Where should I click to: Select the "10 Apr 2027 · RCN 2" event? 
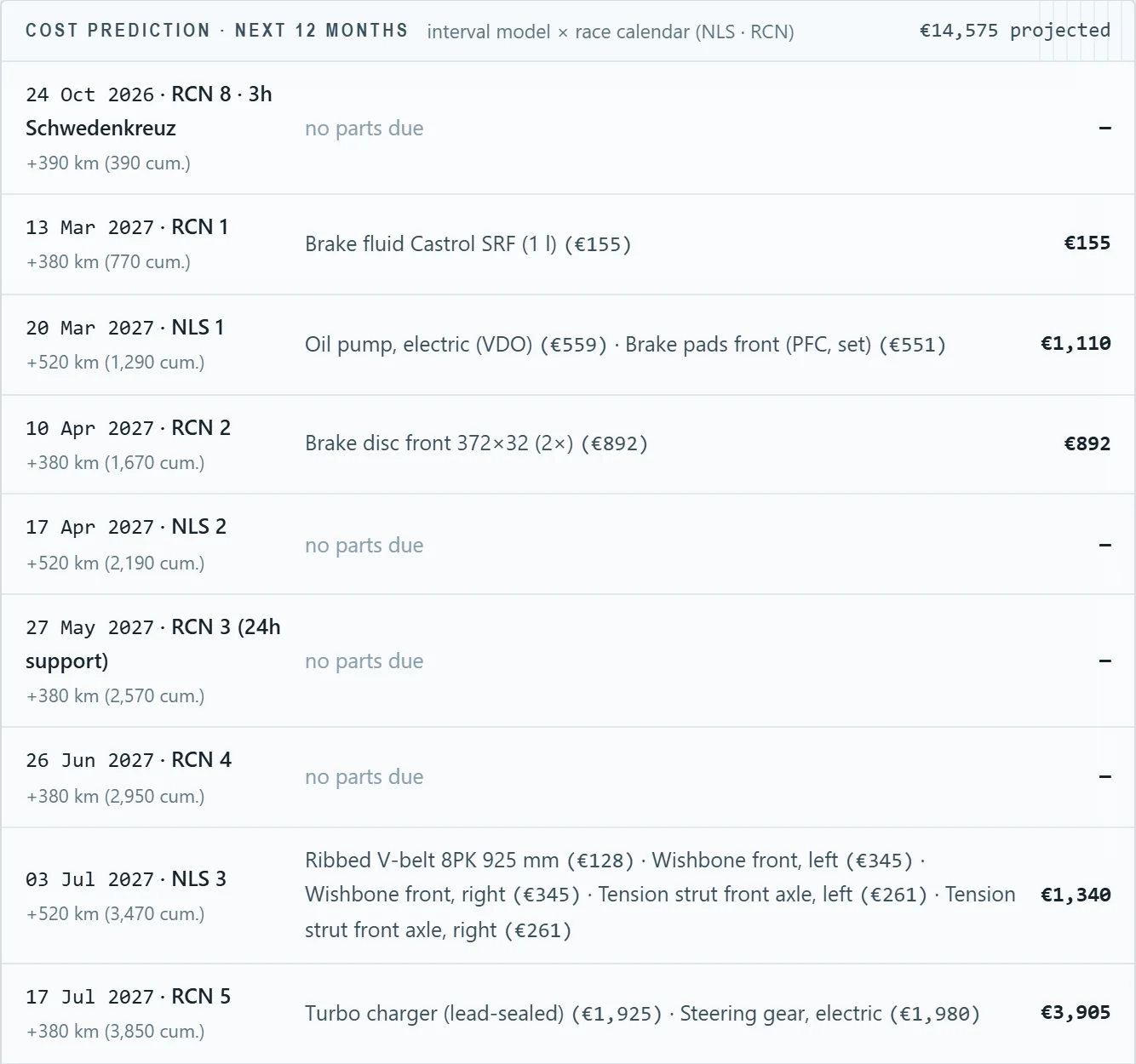point(129,428)
